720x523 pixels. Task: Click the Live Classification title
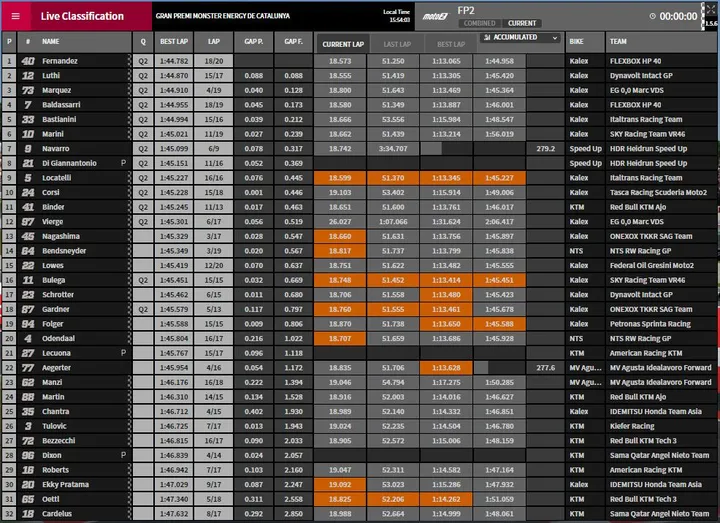[x=82, y=16]
